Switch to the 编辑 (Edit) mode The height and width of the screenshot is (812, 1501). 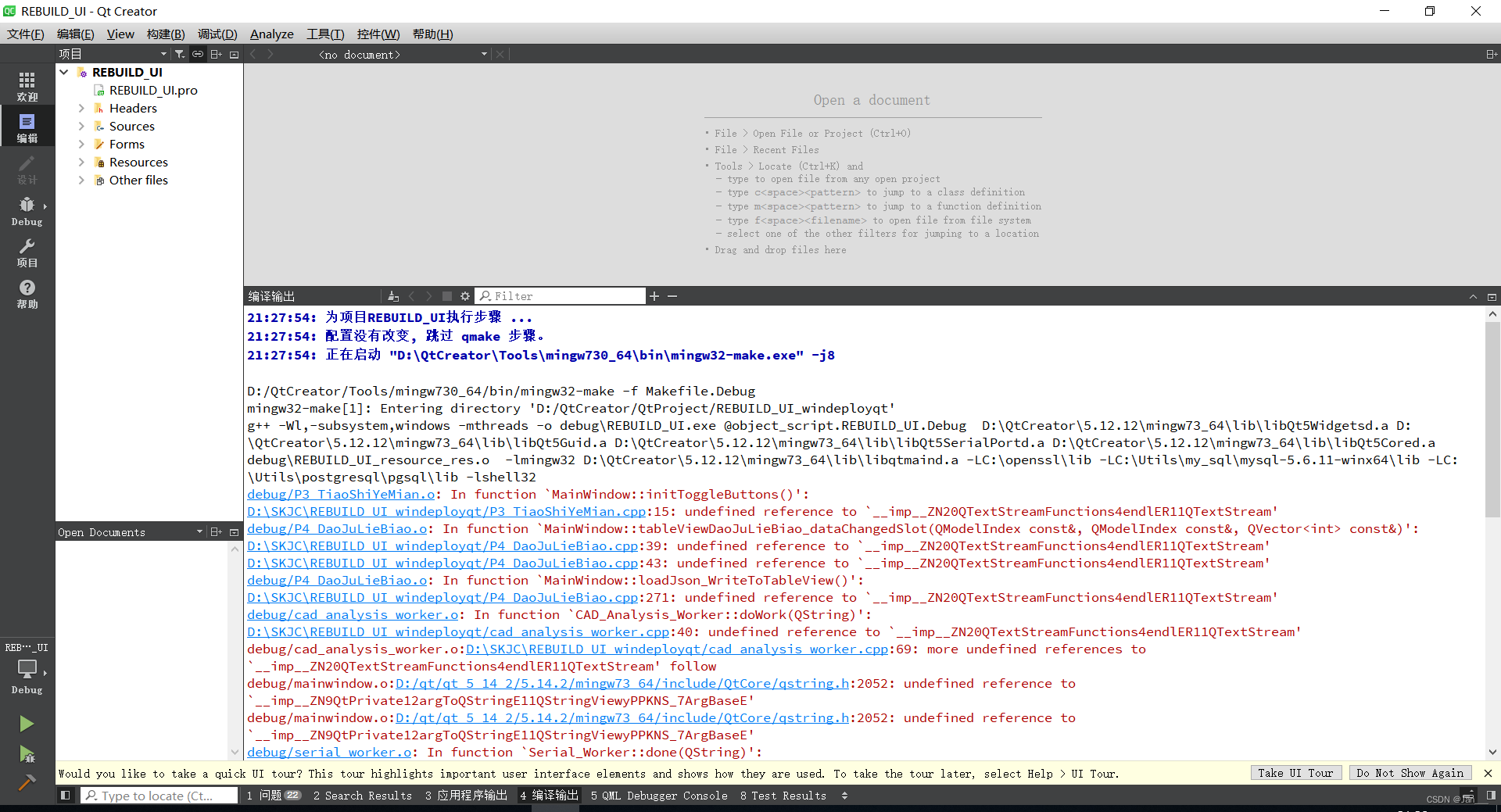[27, 128]
